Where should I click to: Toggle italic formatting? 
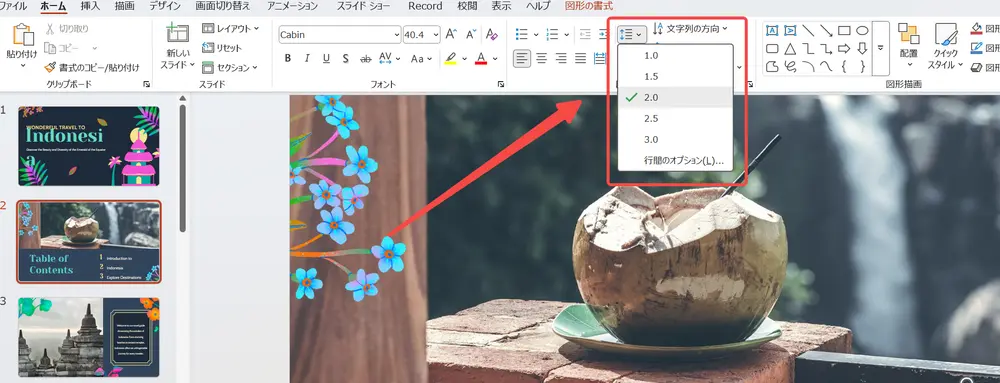pos(307,59)
